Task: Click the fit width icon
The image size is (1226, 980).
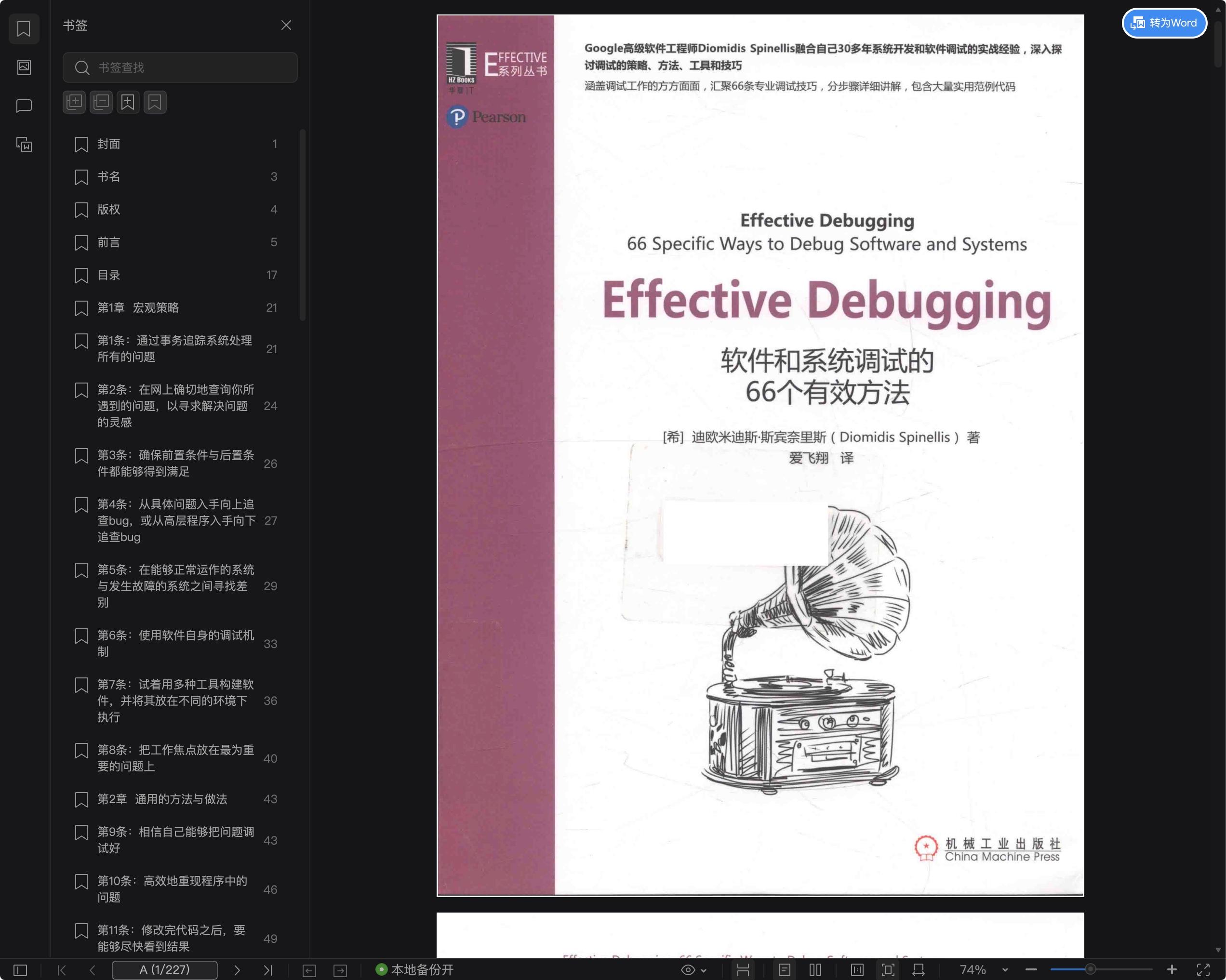Action: (919, 970)
